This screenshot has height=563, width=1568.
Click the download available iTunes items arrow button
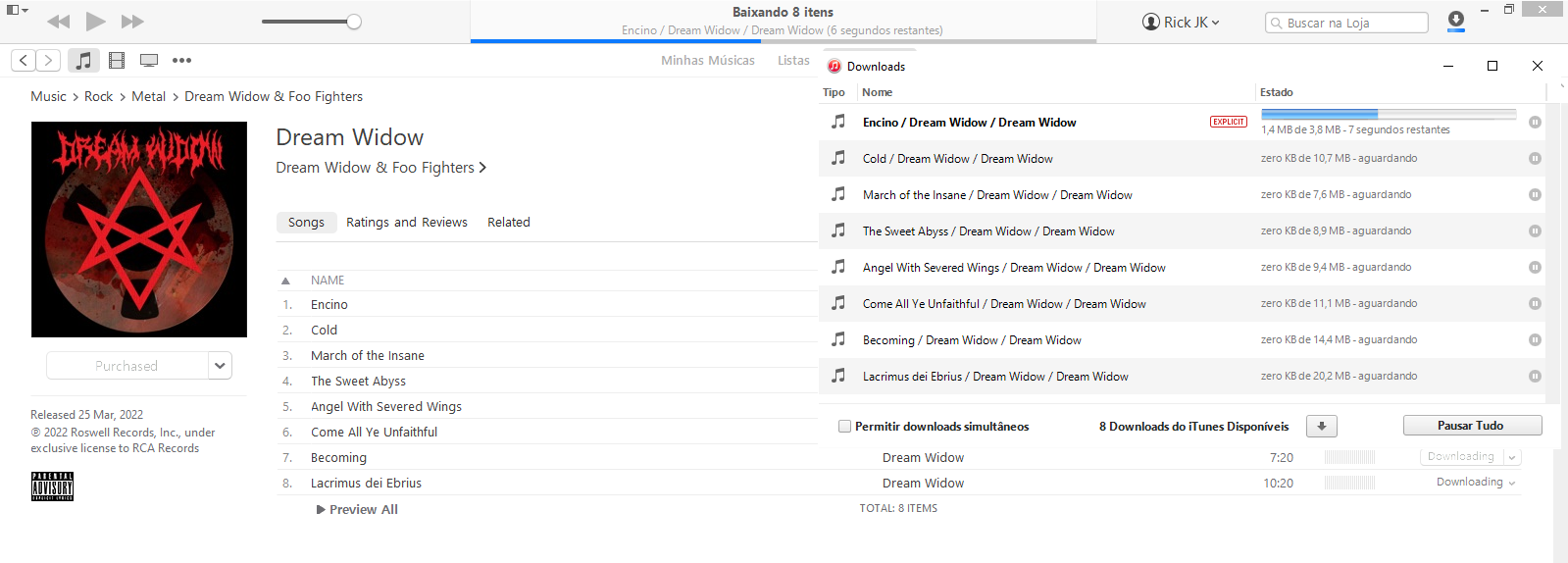tap(1322, 426)
